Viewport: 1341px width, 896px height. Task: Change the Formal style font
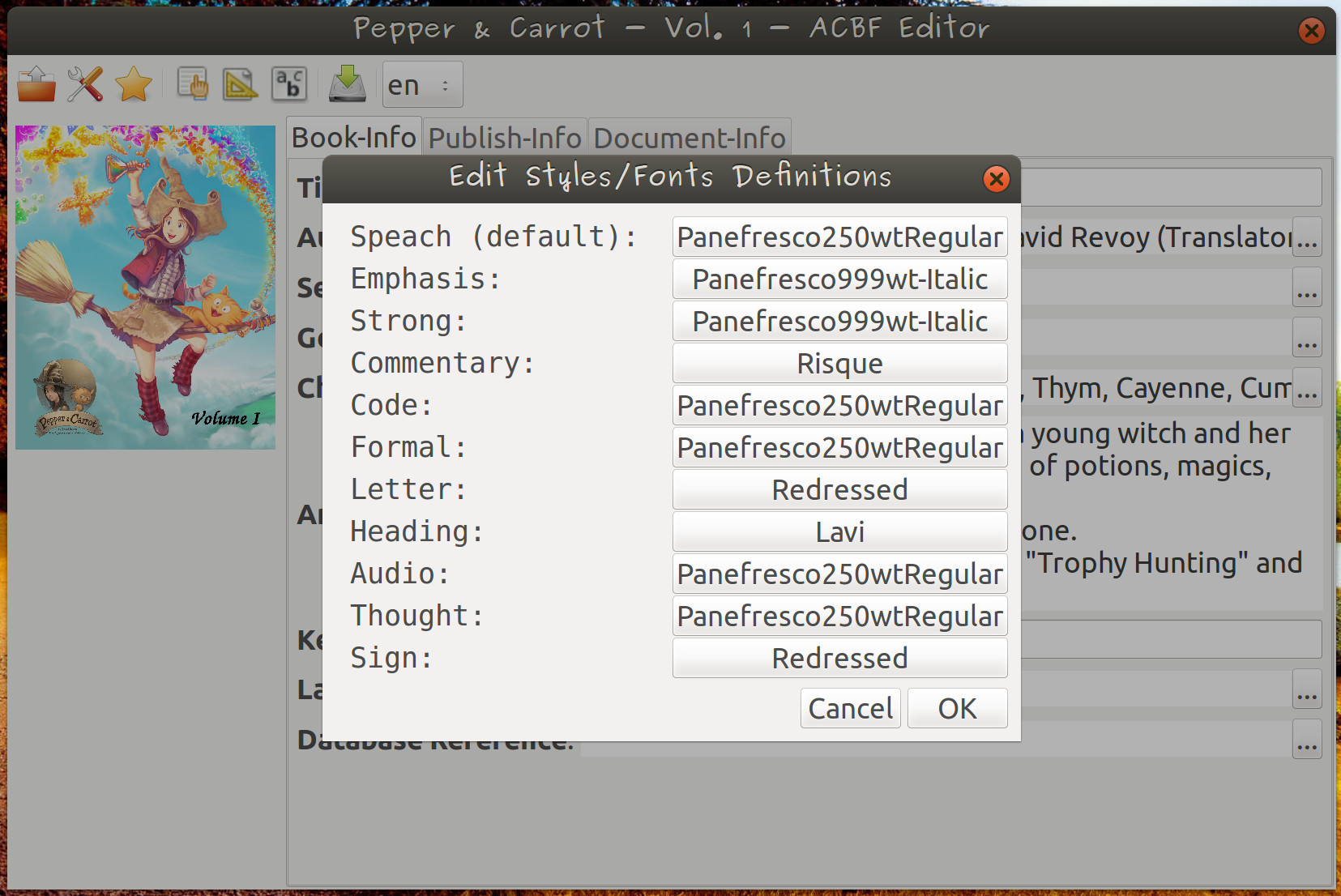(x=840, y=448)
